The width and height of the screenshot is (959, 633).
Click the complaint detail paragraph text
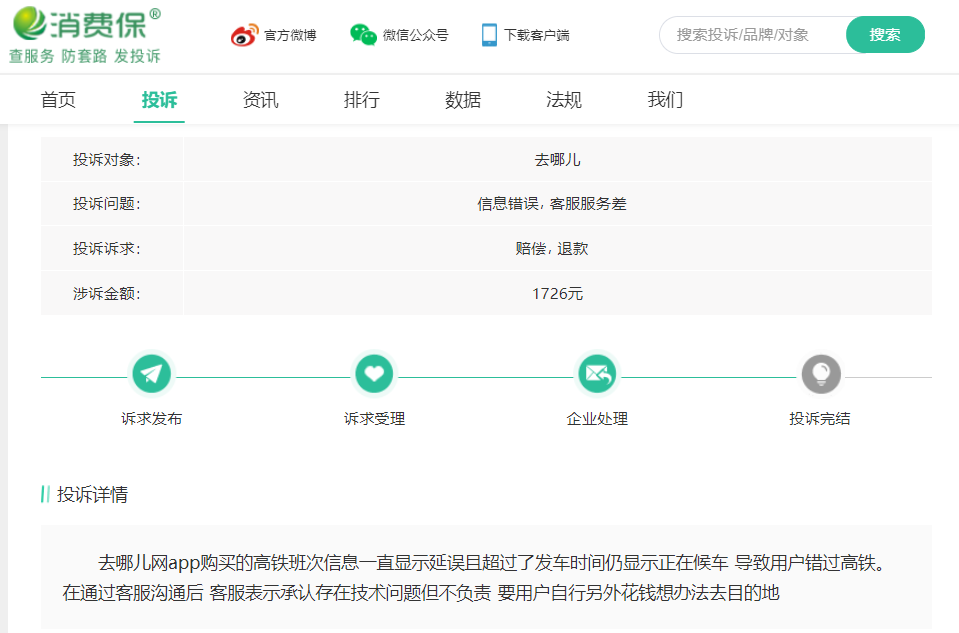click(x=474, y=577)
